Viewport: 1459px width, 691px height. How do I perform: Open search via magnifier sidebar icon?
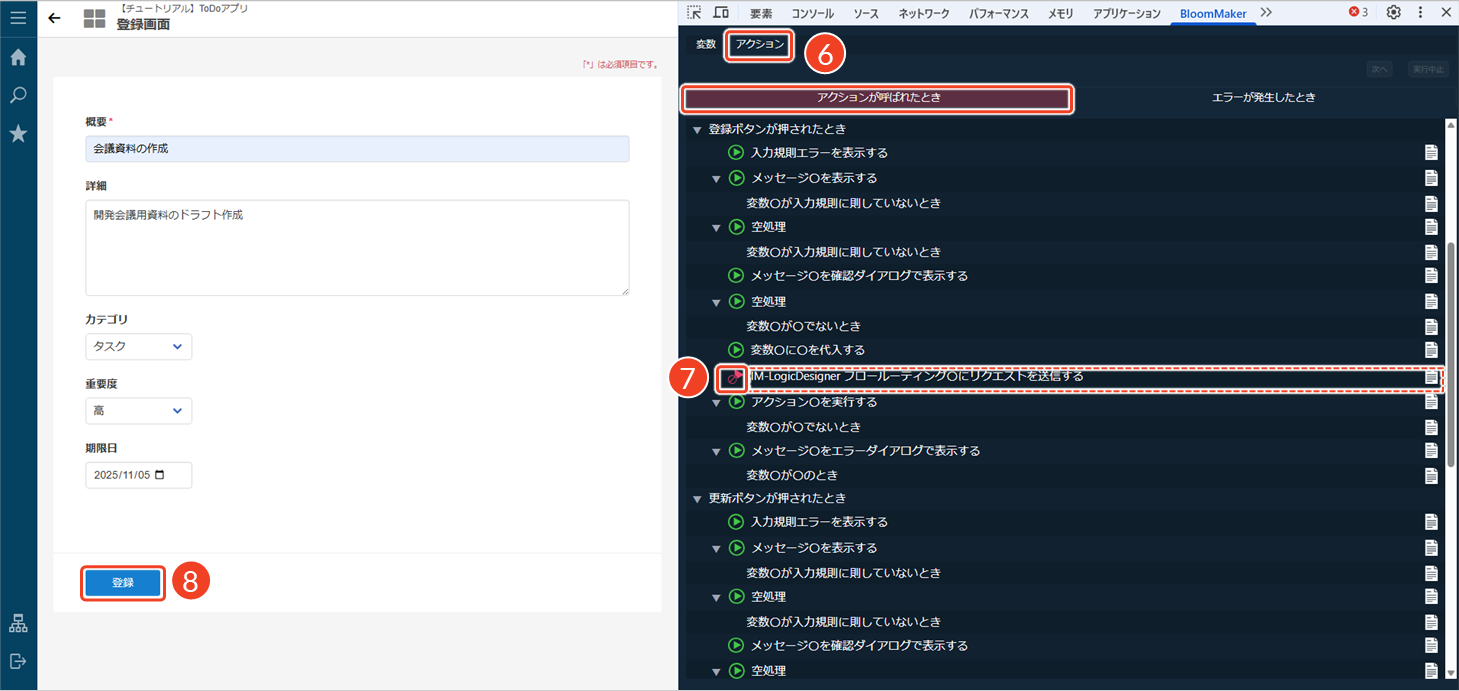18,96
